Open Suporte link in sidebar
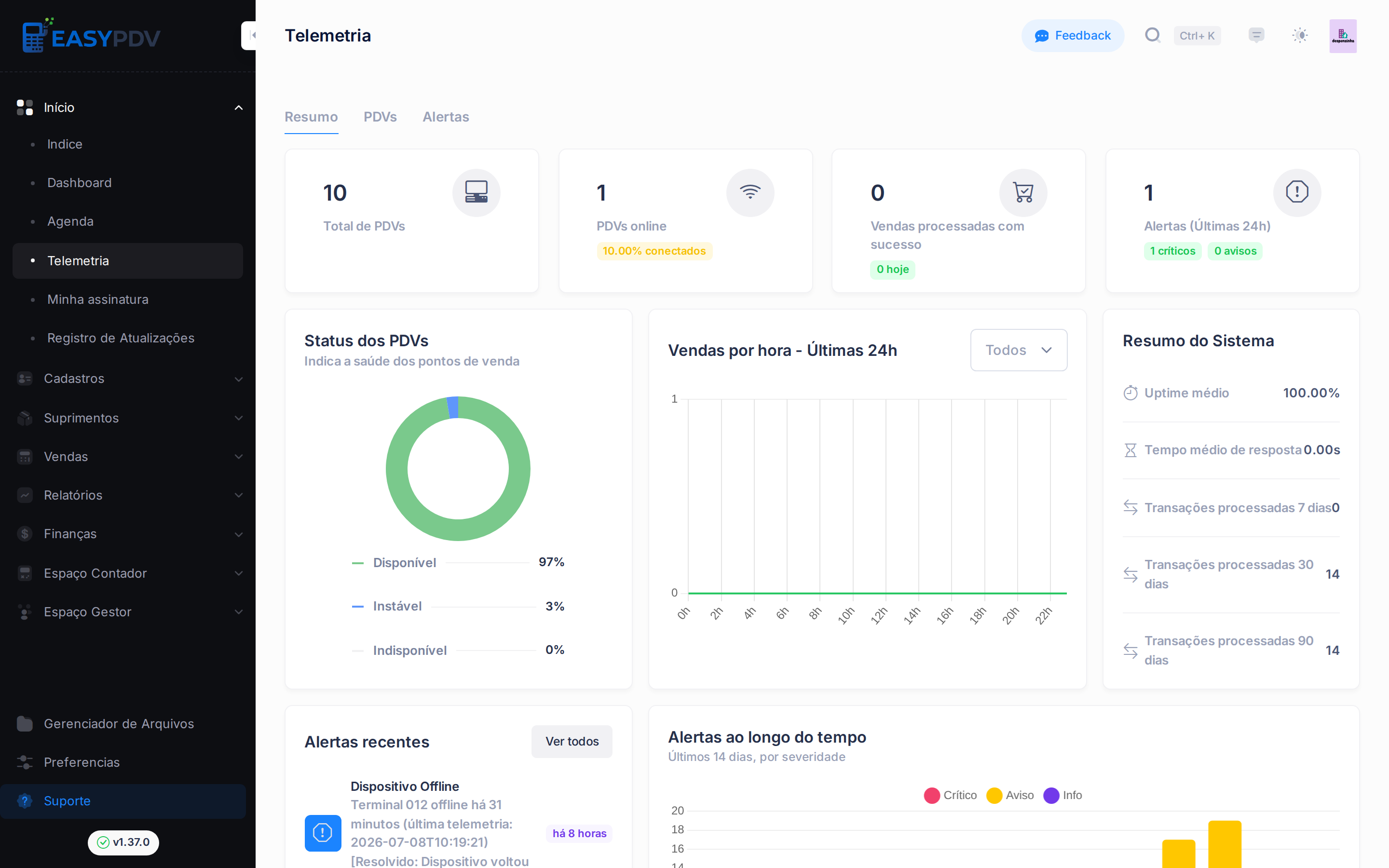The width and height of the screenshot is (1389, 868). pos(123,801)
